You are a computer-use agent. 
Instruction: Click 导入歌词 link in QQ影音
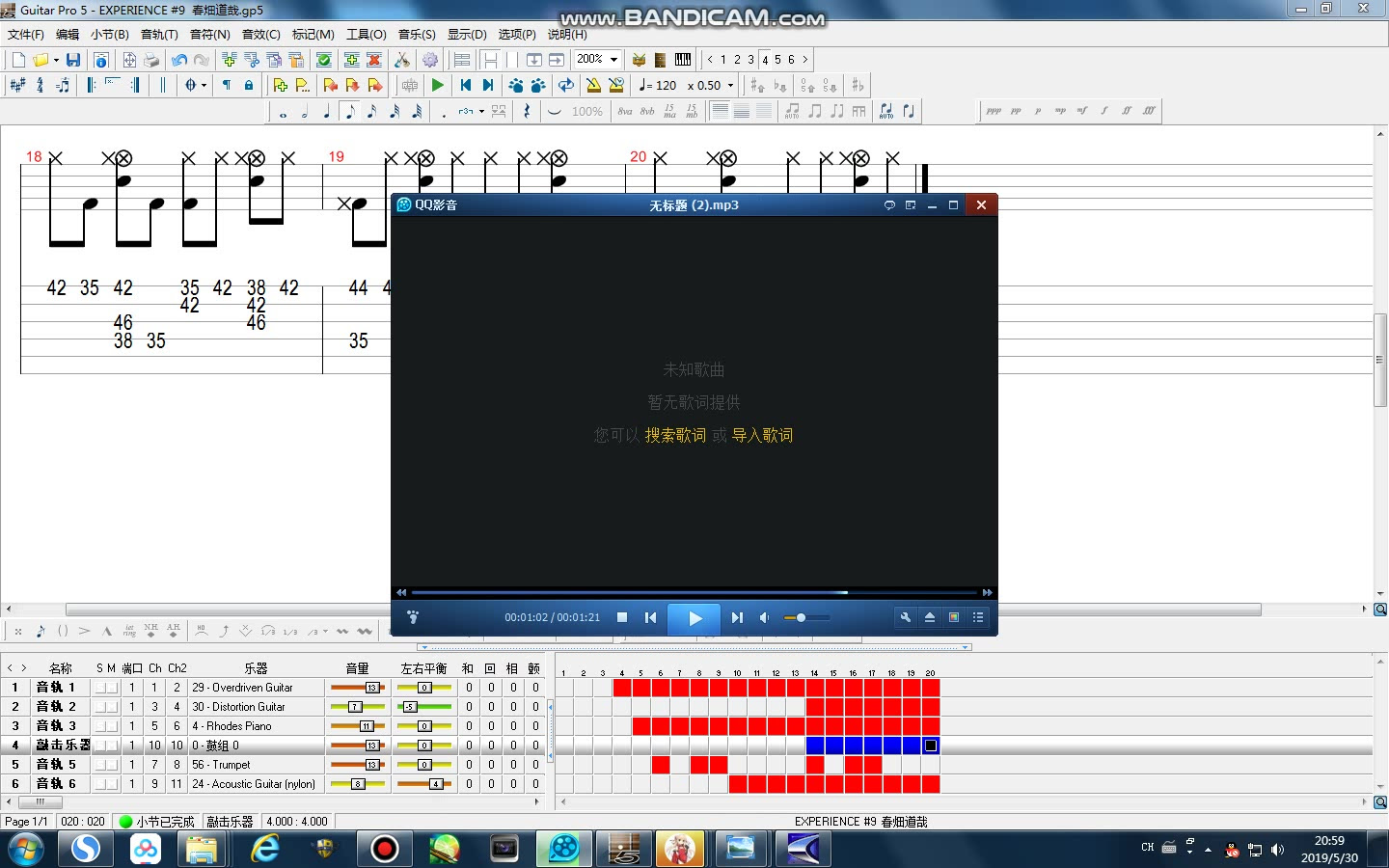pos(762,435)
